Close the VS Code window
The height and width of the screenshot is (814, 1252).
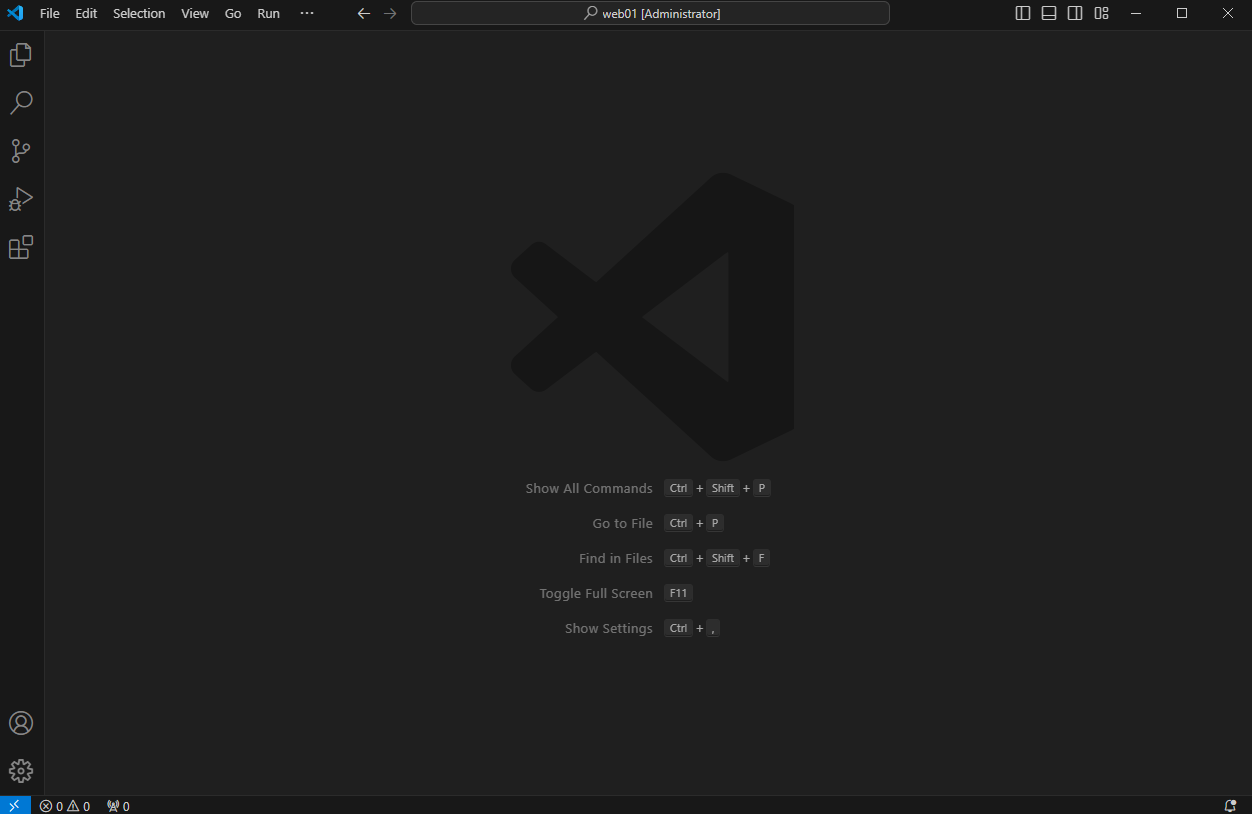1228,13
